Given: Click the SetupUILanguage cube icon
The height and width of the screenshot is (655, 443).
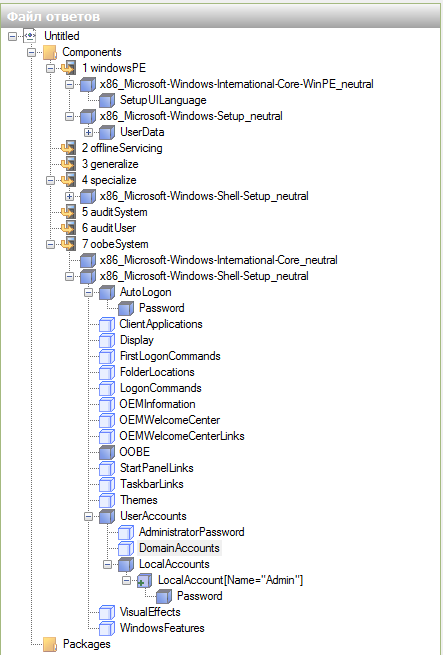Looking at the screenshot, I should point(107,100).
